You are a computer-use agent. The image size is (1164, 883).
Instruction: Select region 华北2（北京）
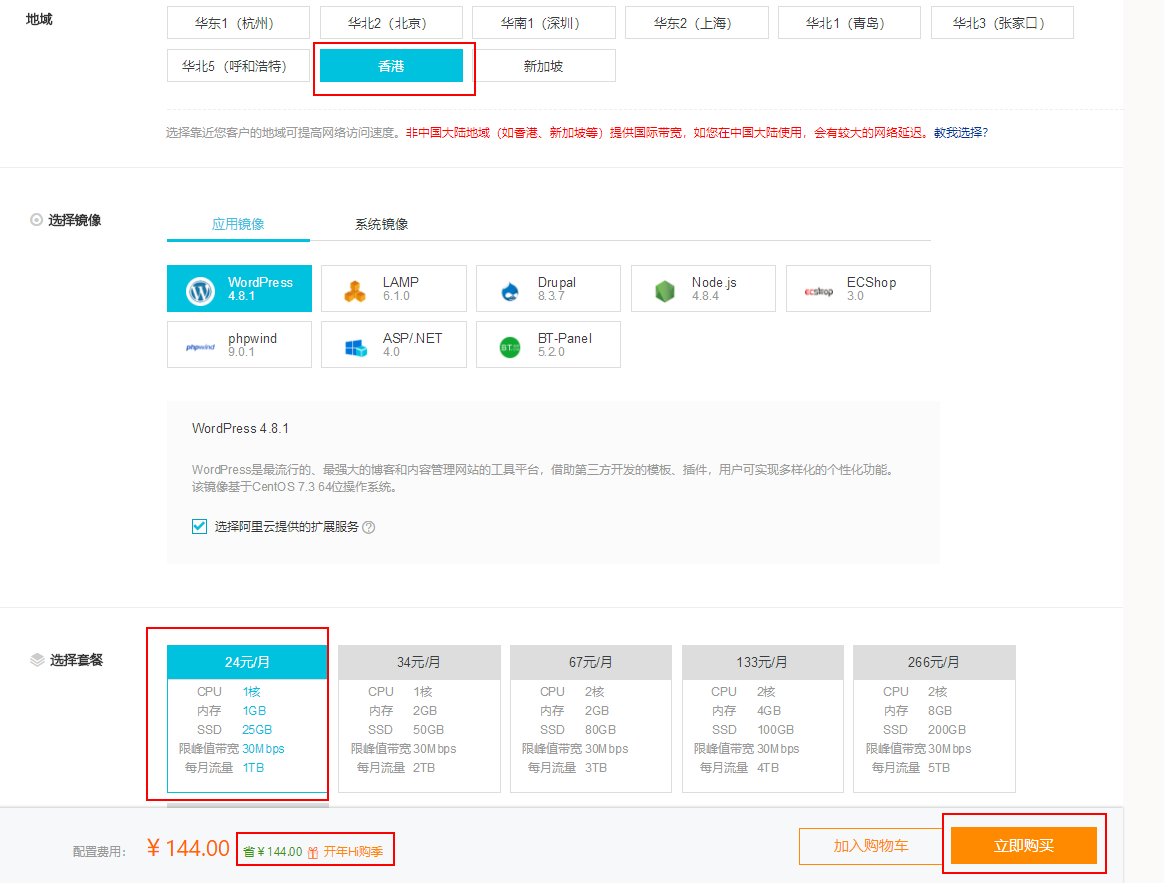391,23
